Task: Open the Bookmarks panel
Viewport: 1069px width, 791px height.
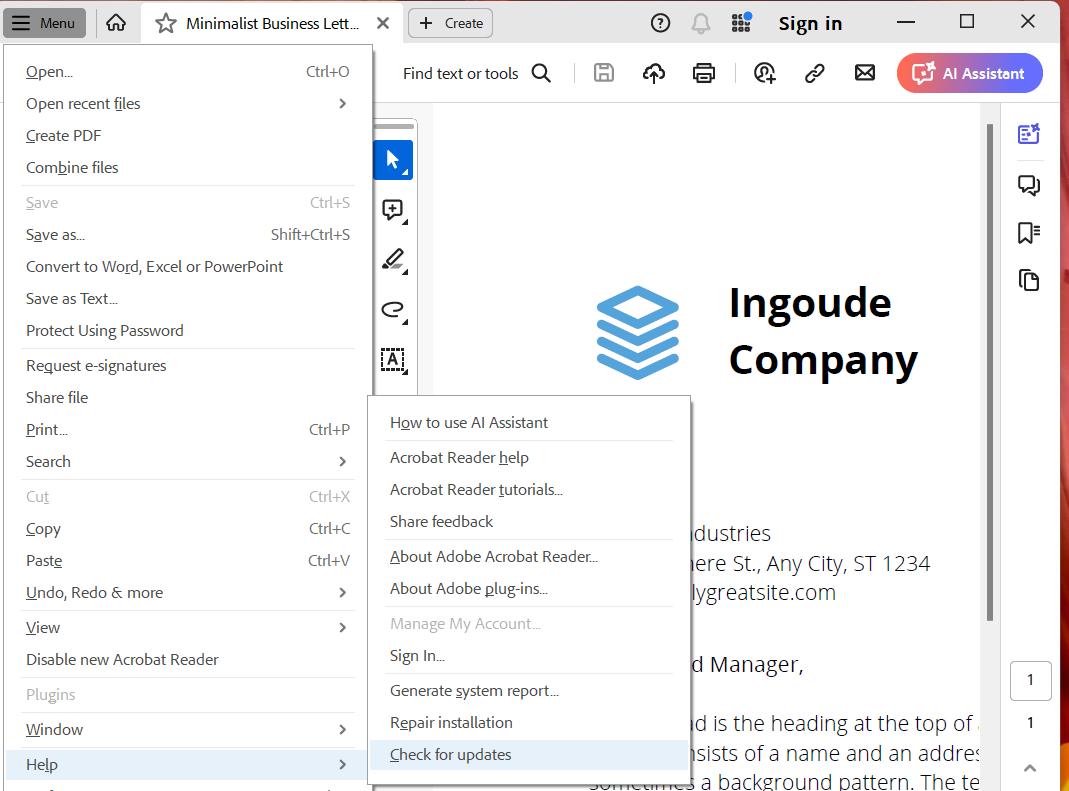Action: (x=1029, y=232)
